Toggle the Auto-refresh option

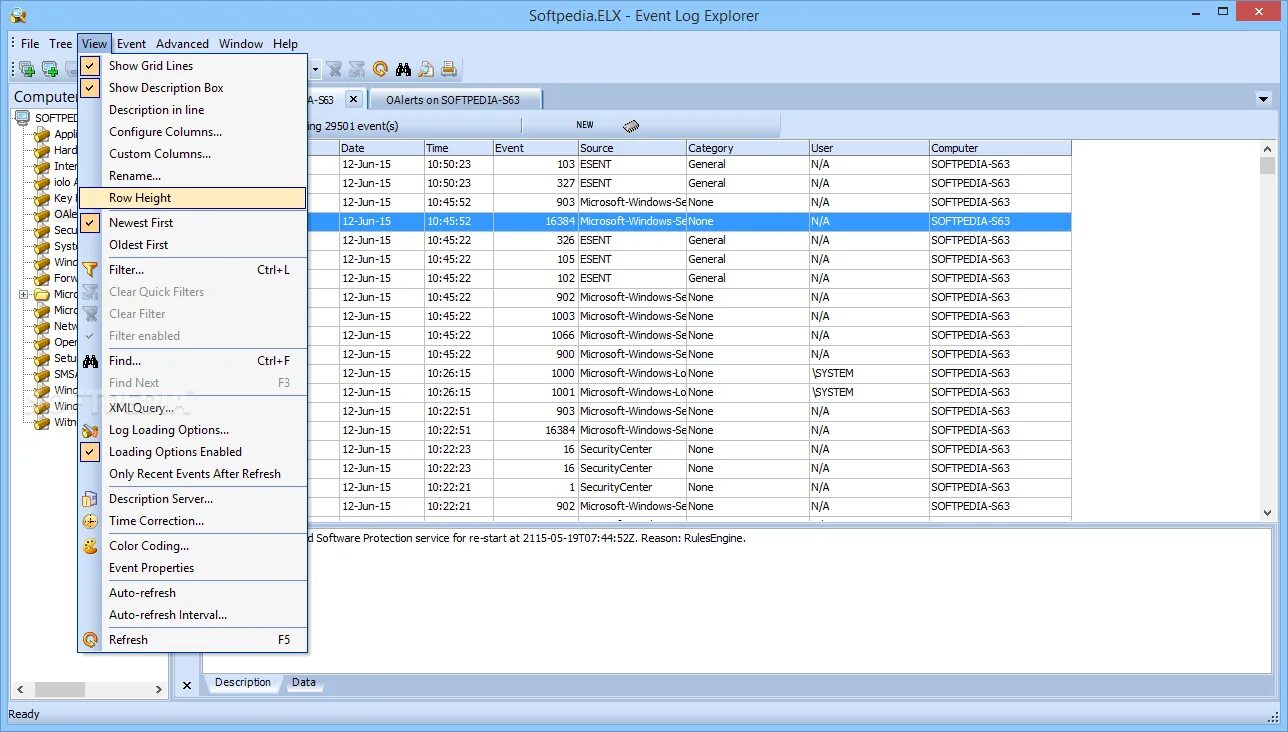click(192, 593)
